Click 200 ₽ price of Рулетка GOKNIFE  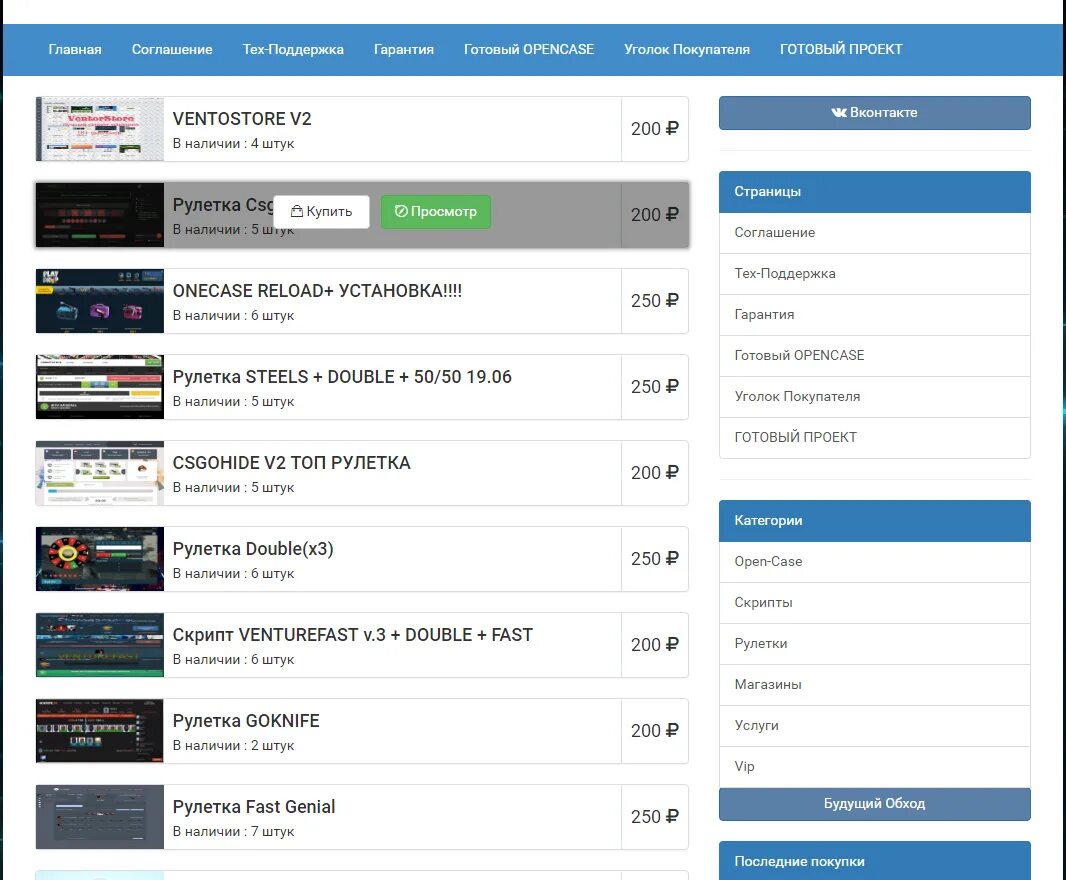point(655,731)
